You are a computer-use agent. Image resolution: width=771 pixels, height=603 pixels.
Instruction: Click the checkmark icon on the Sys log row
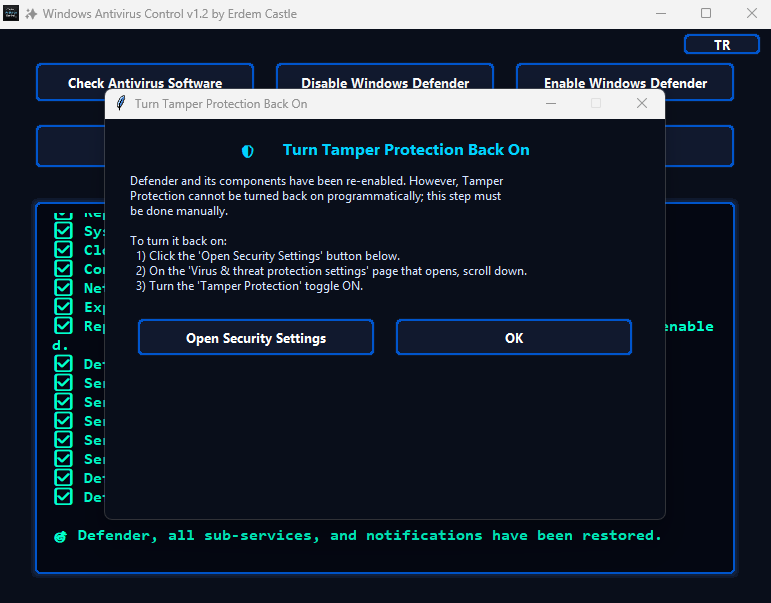coord(63,231)
